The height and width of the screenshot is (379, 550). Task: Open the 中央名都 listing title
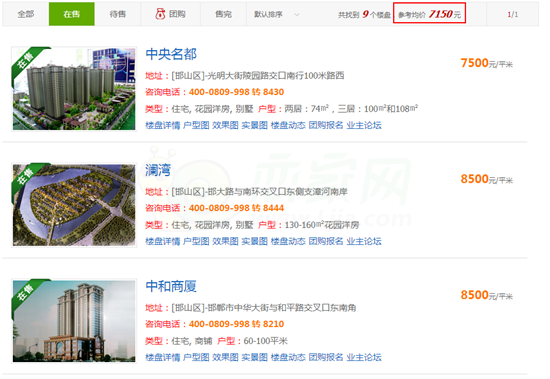171,54
